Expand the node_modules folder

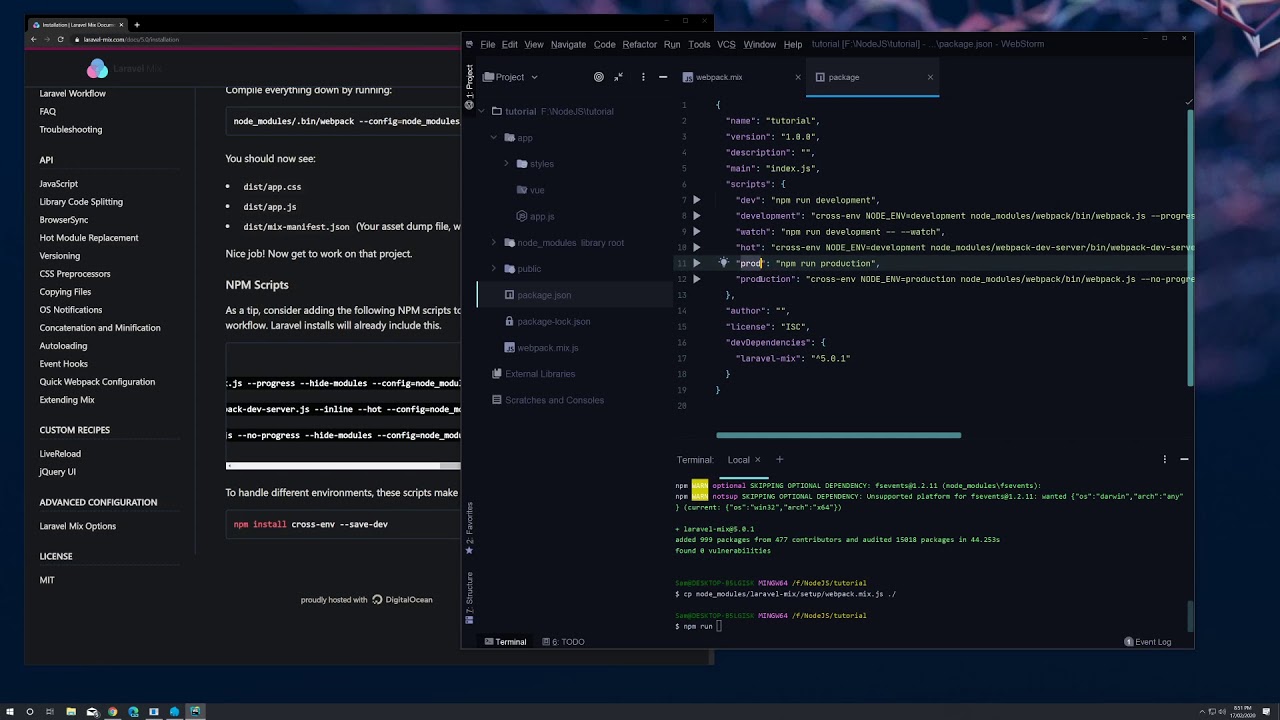(x=493, y=242)
